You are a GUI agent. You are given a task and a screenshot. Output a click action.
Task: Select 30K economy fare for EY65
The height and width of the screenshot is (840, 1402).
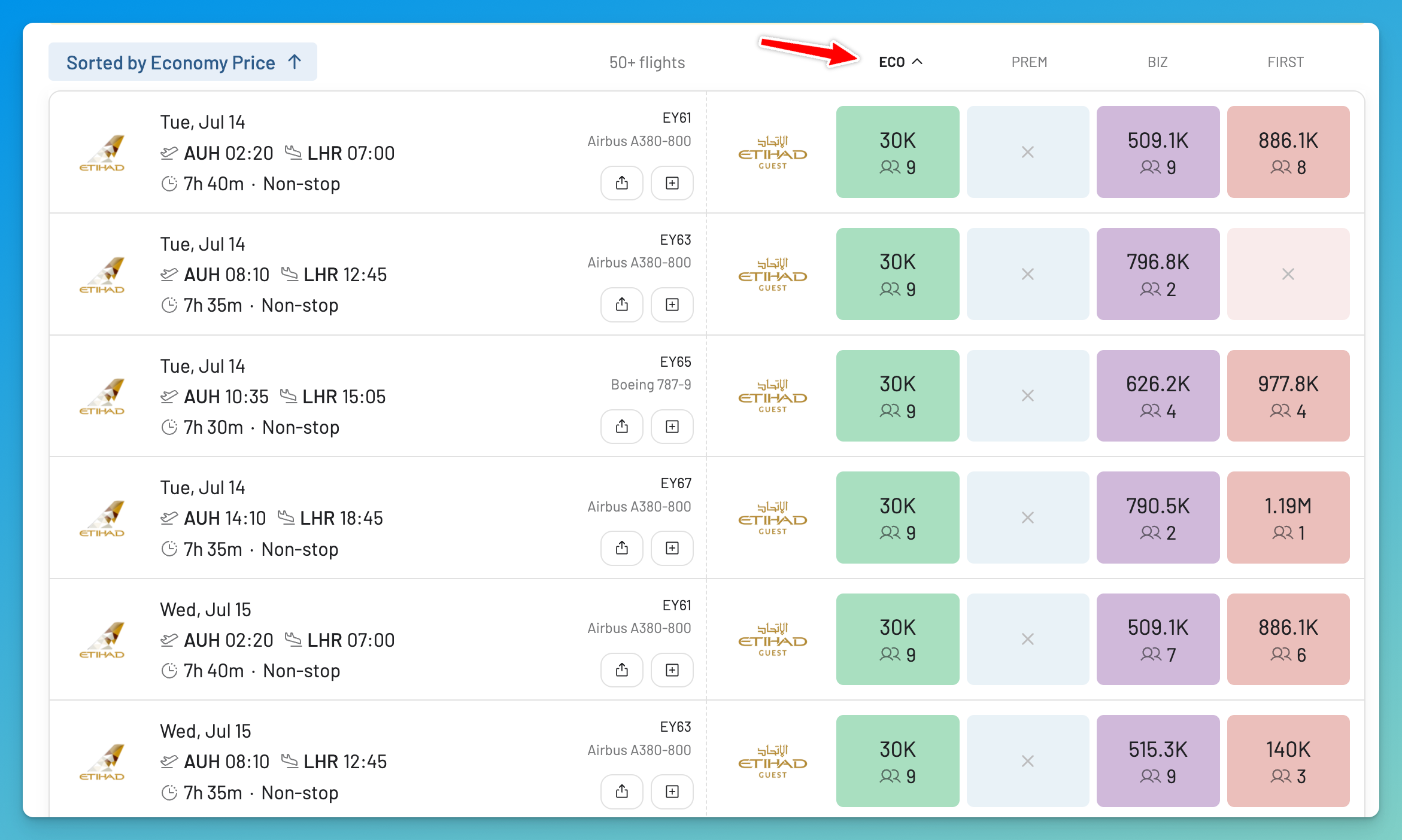[x=897, y=395]
